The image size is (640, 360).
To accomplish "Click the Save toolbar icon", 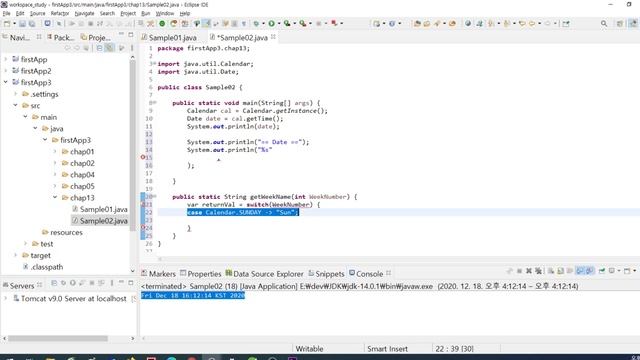I will [x=22, y=24].
